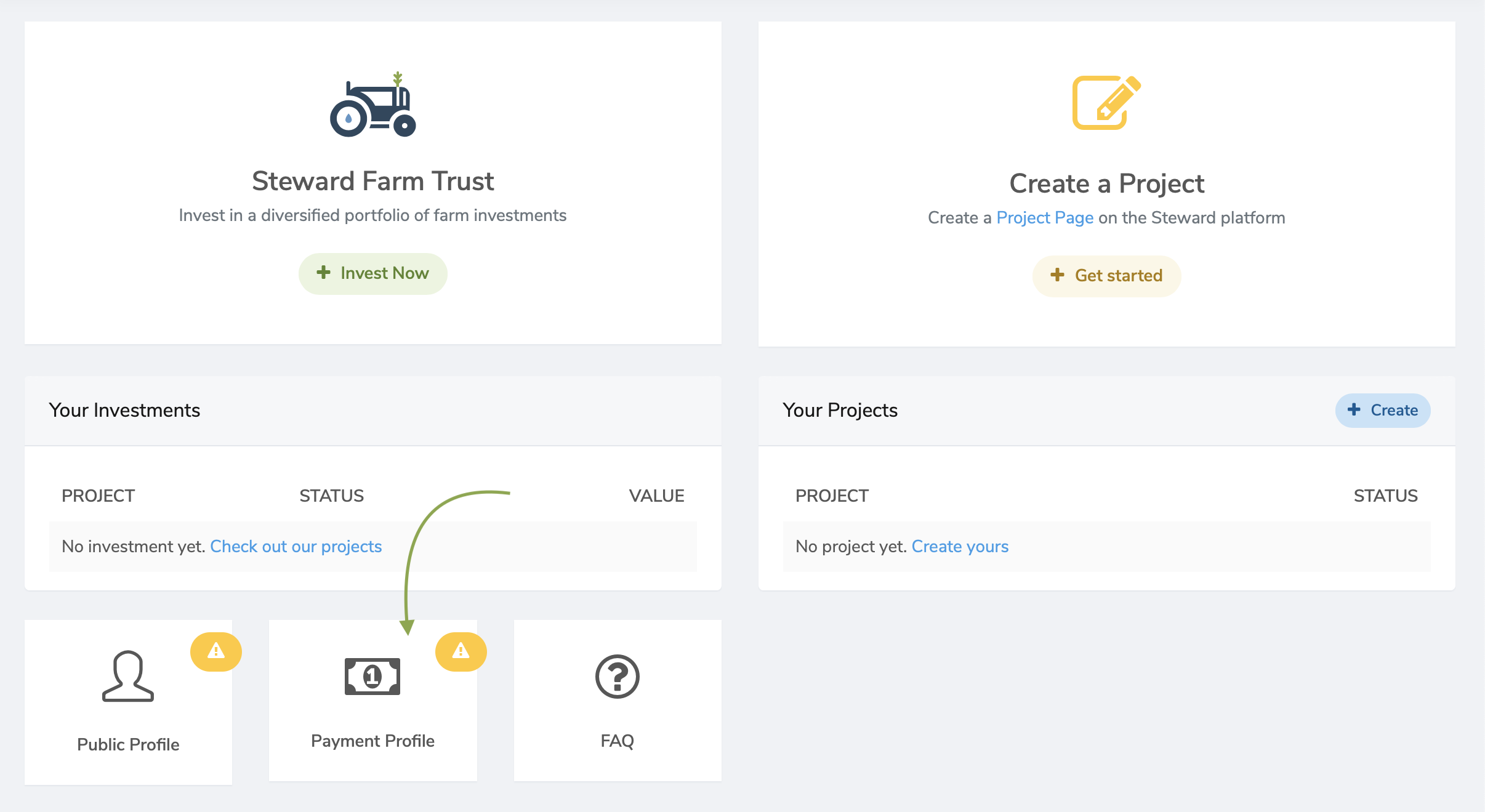Click the STATUS column header in Your Projects
The height and width of the screenshot is (812, 1485).
1385,496
